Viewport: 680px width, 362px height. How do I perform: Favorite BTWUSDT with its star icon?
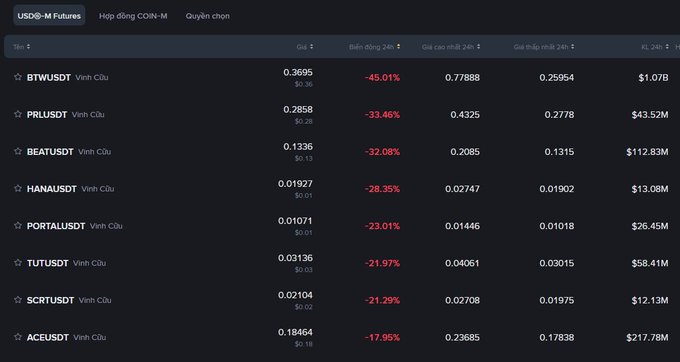[18, 77]
